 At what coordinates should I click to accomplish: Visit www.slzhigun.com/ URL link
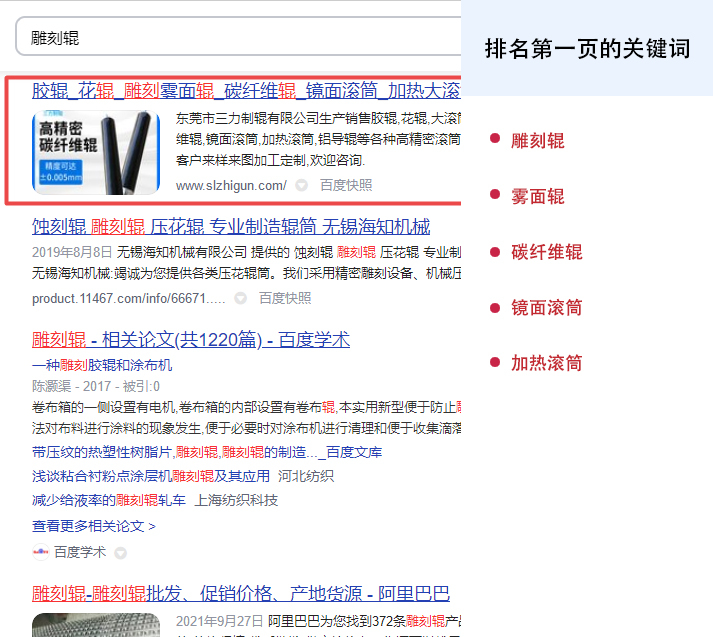click(x=231, y=186)
